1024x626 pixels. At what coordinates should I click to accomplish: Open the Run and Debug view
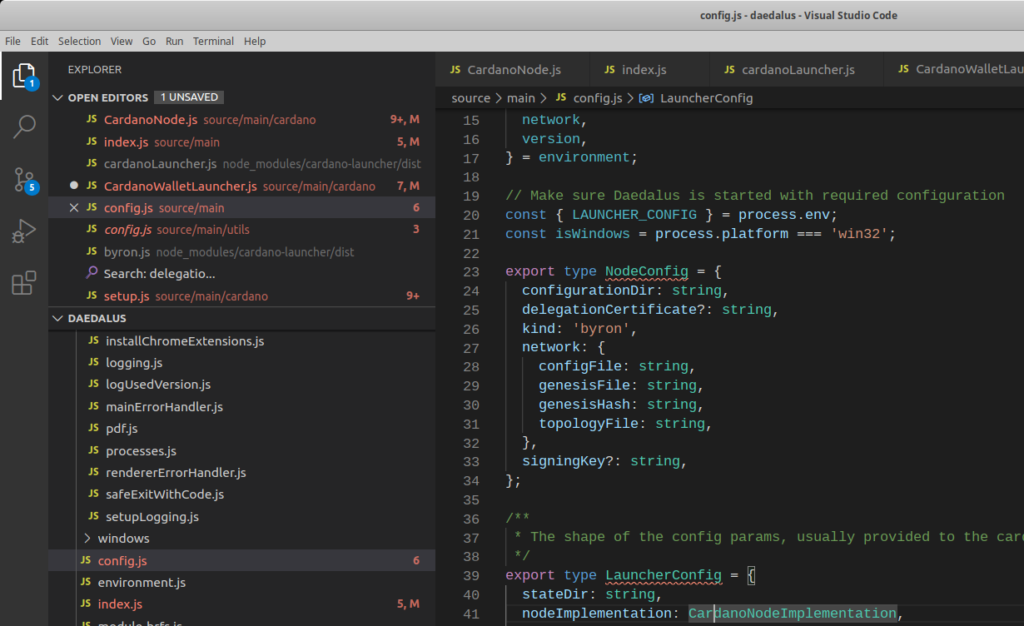pyautogui.click(x=24, y=231)
